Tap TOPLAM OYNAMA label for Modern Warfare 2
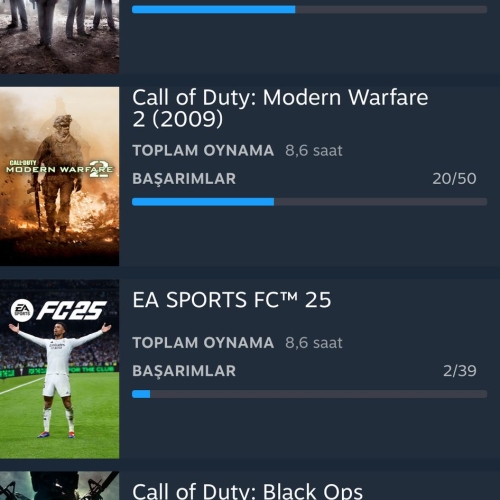This screenshot has width=500, height=500. pos(203,150)
